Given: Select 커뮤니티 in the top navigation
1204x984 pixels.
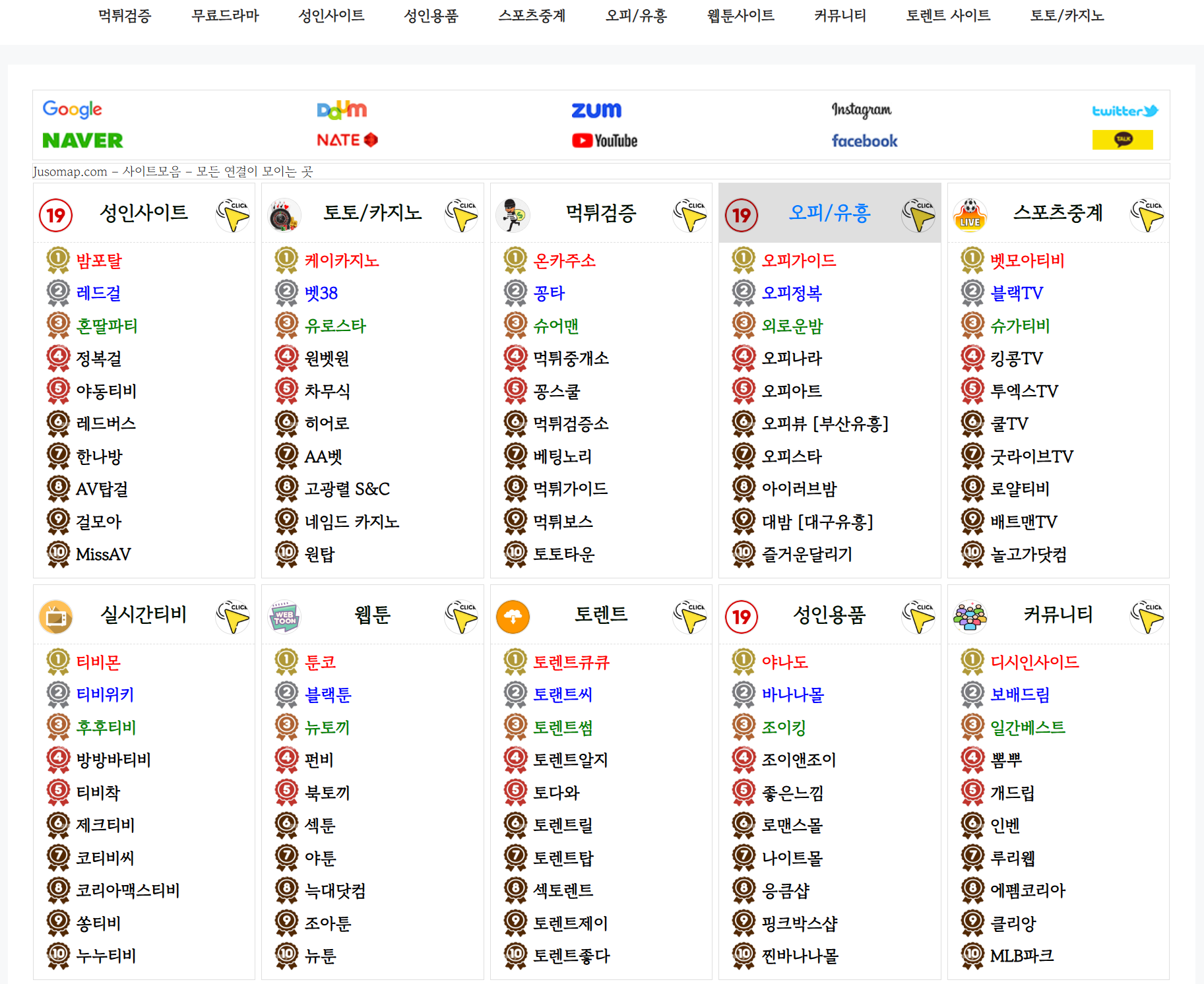Looking at the screenshot, I should click(x=840, y=15).
